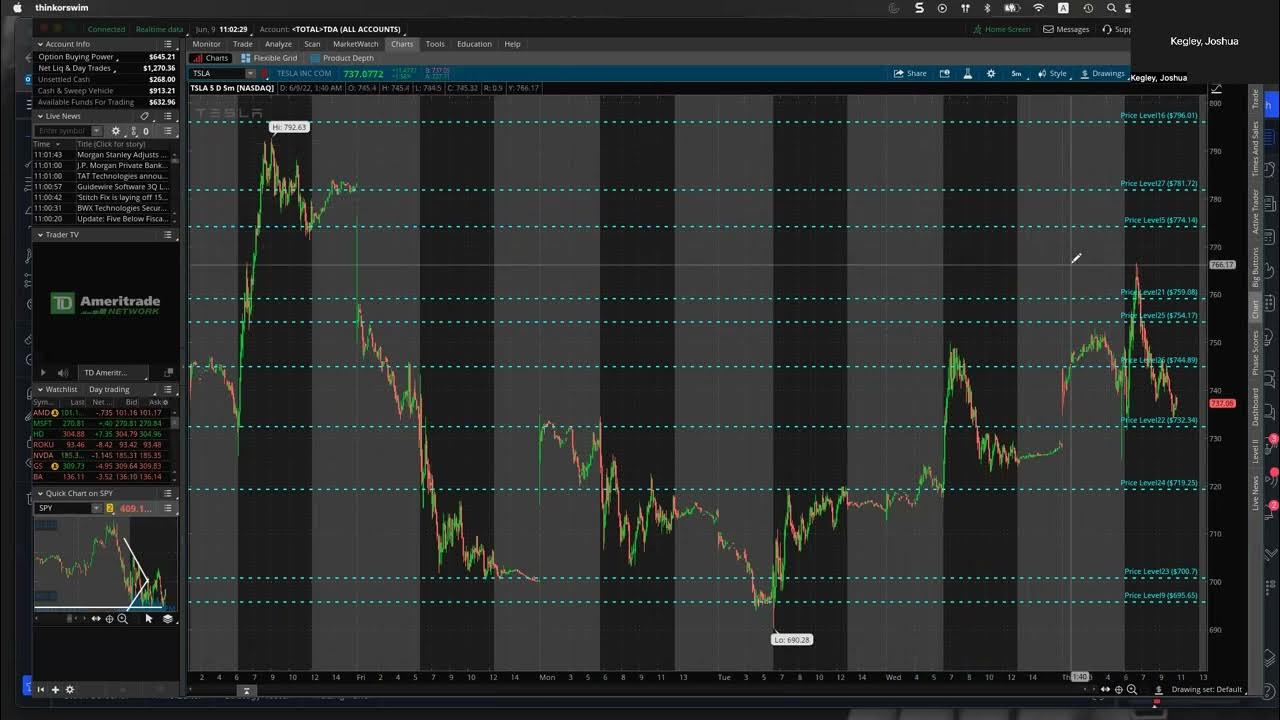Open the Help tab
This screenshot has width=1280, height=720.
pos(512,44)
